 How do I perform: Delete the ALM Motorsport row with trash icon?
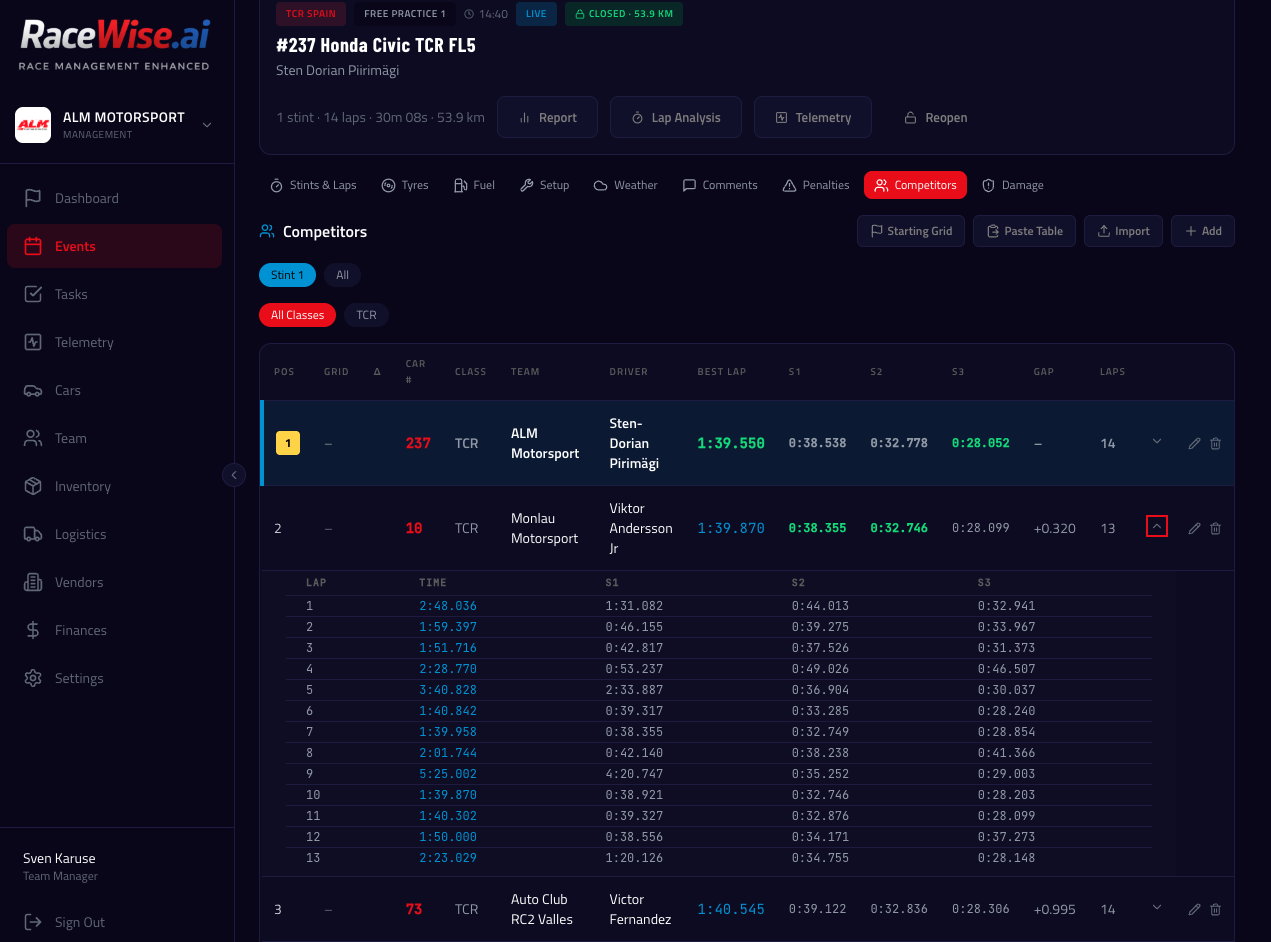(x=1216, y=443)
